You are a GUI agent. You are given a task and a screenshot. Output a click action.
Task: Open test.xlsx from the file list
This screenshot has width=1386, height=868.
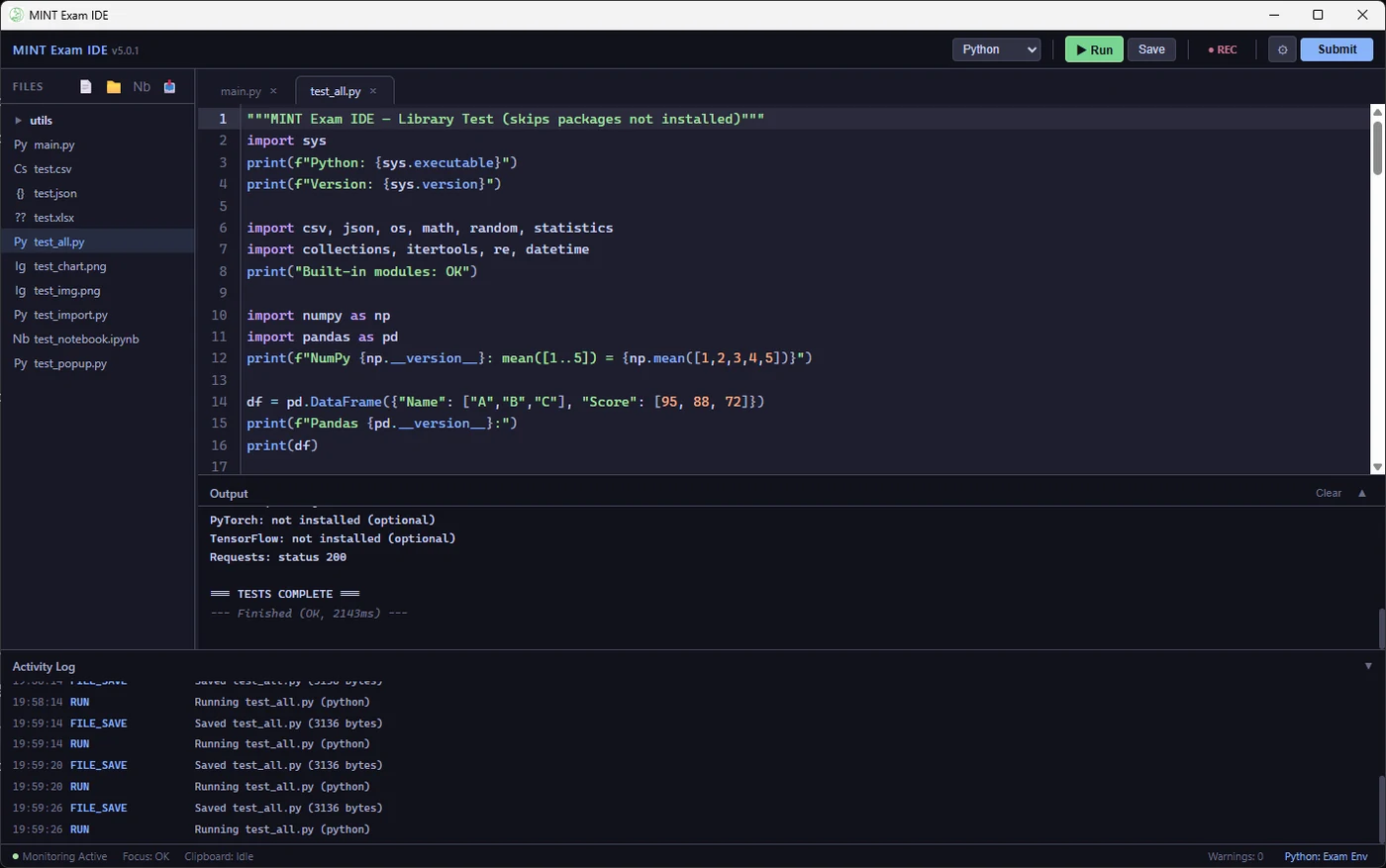click(97, 218)
